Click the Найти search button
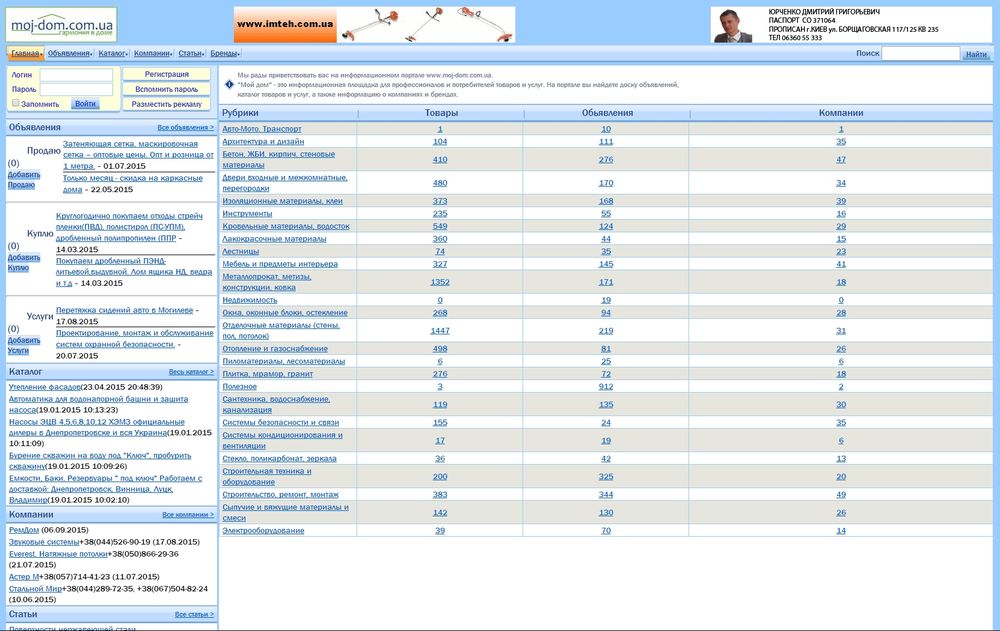1000x631 pixels. [x=976, y=54]
